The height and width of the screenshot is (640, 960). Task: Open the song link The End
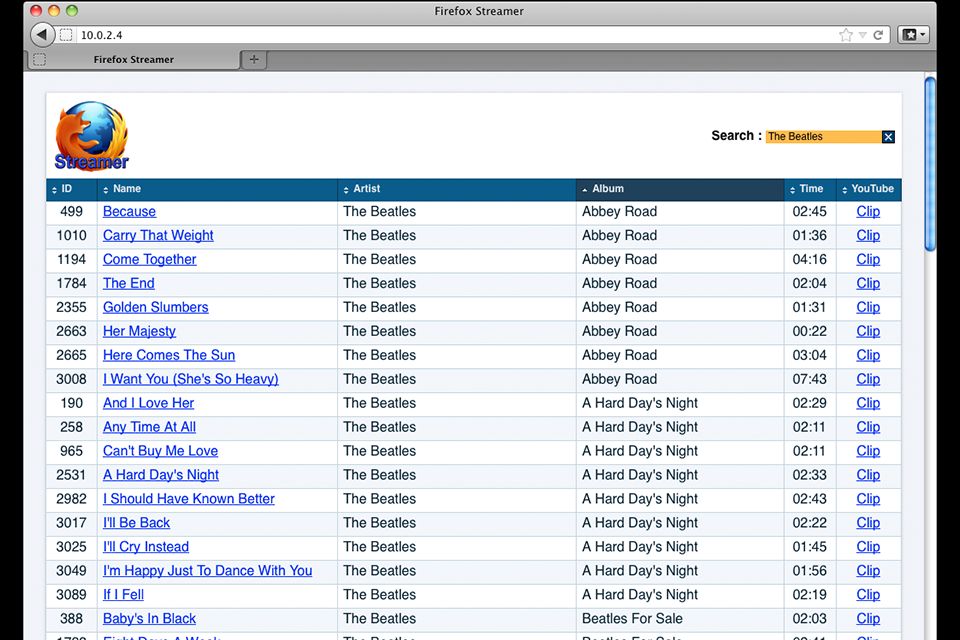[129, 284]
